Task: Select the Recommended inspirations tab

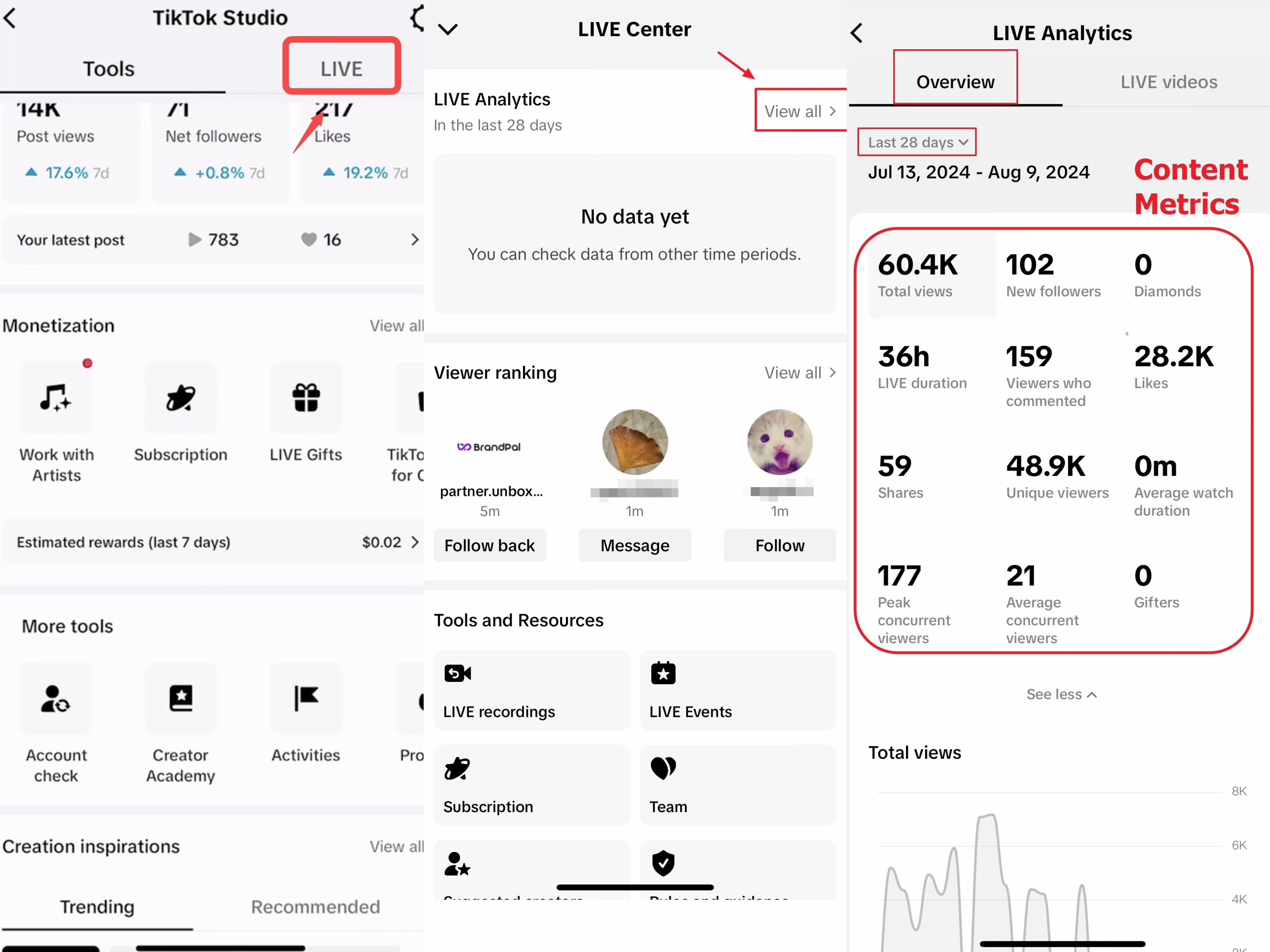Action: (x=315, y=906)
